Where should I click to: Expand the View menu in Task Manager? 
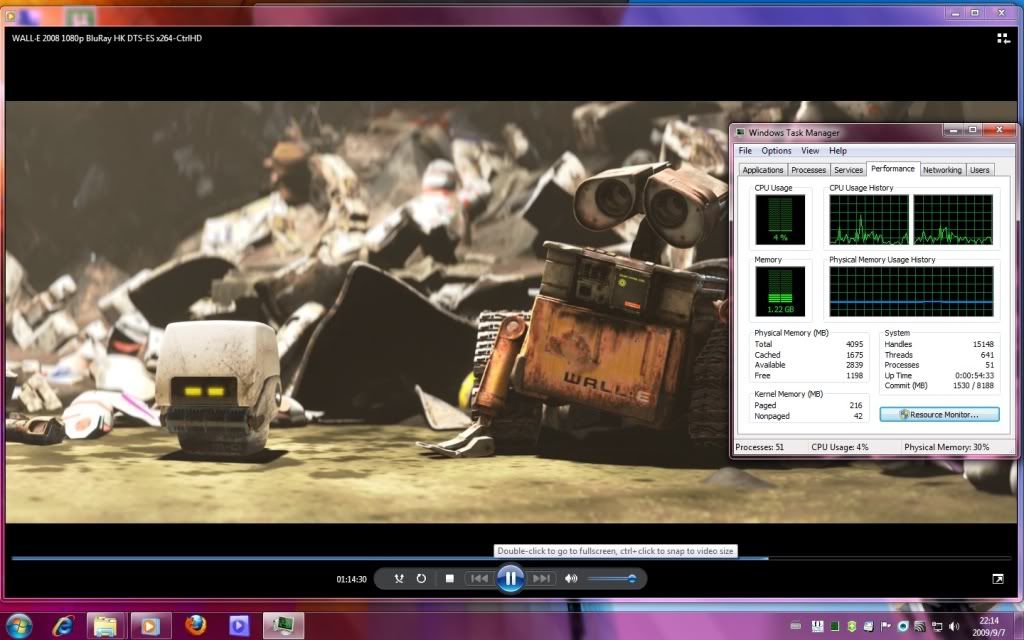810,151
